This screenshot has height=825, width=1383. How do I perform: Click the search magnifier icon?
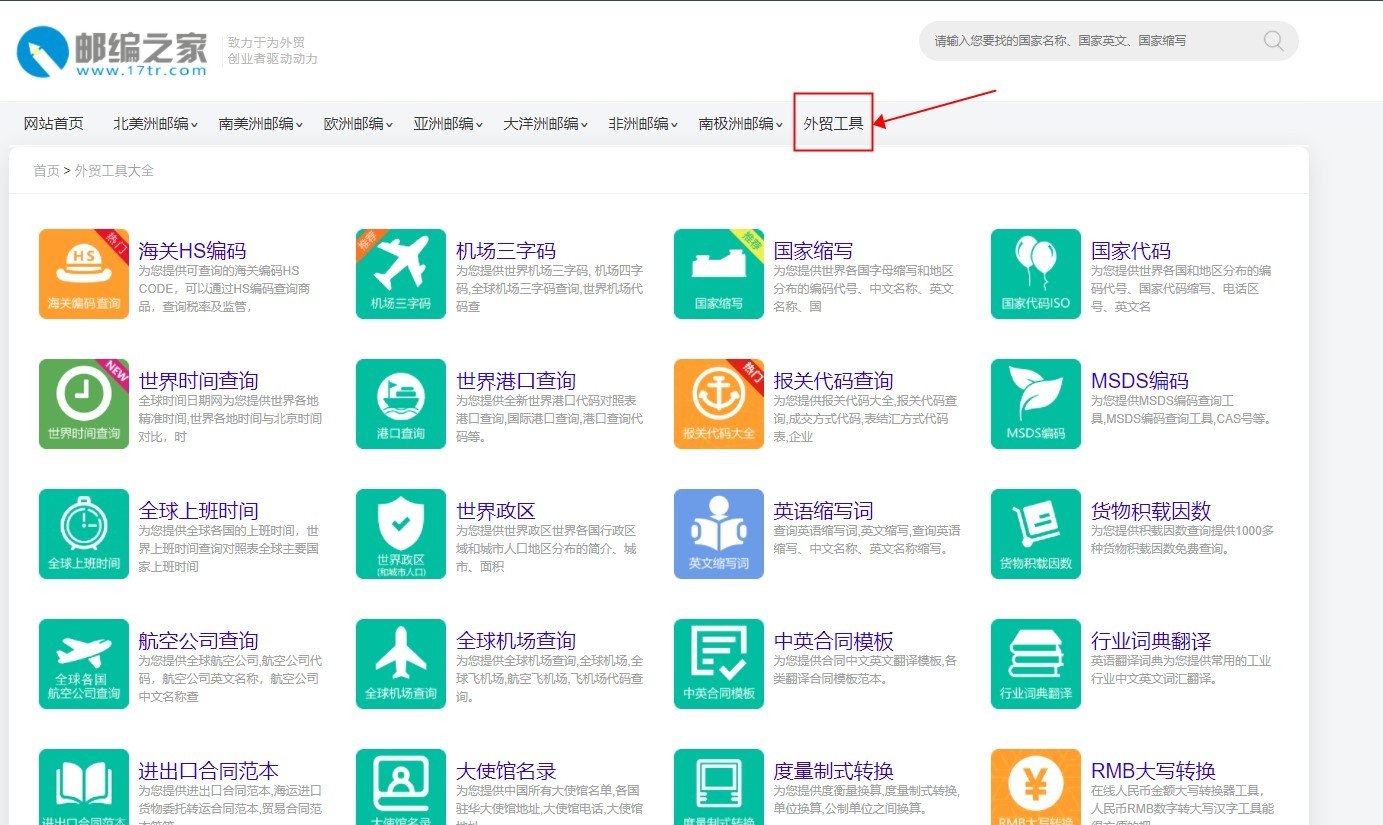point(1271,41)
